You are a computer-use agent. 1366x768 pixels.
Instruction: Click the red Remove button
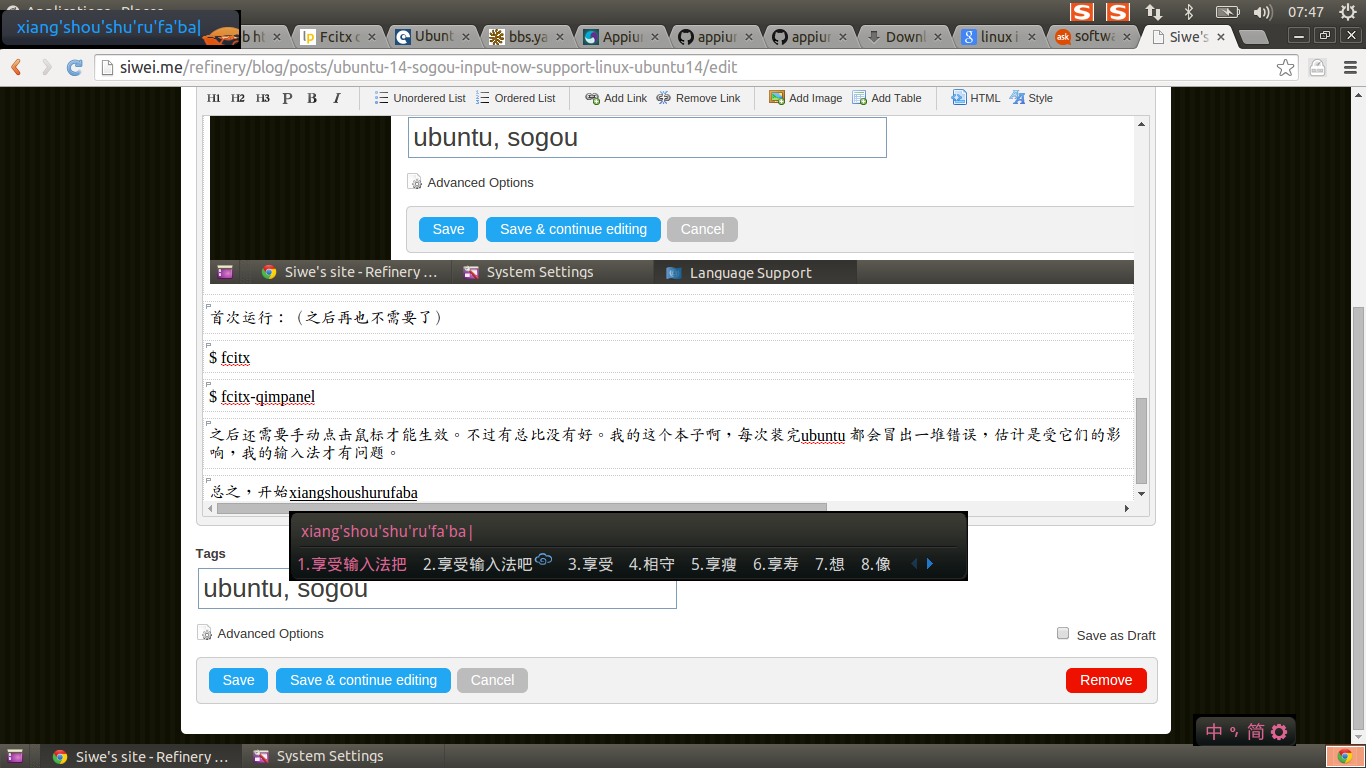pyautogui.click(x=1106, y=680)
